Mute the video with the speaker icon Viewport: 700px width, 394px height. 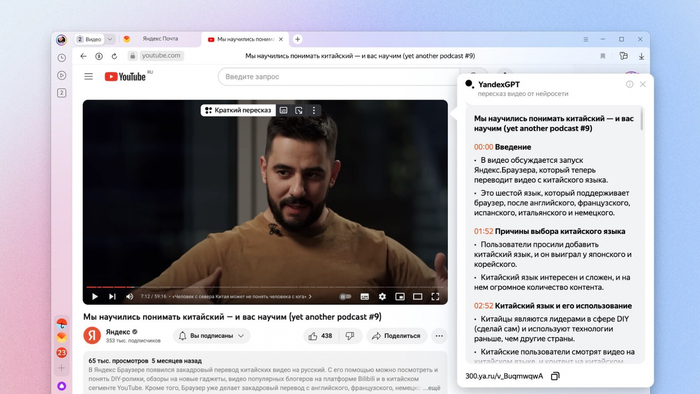129,296
